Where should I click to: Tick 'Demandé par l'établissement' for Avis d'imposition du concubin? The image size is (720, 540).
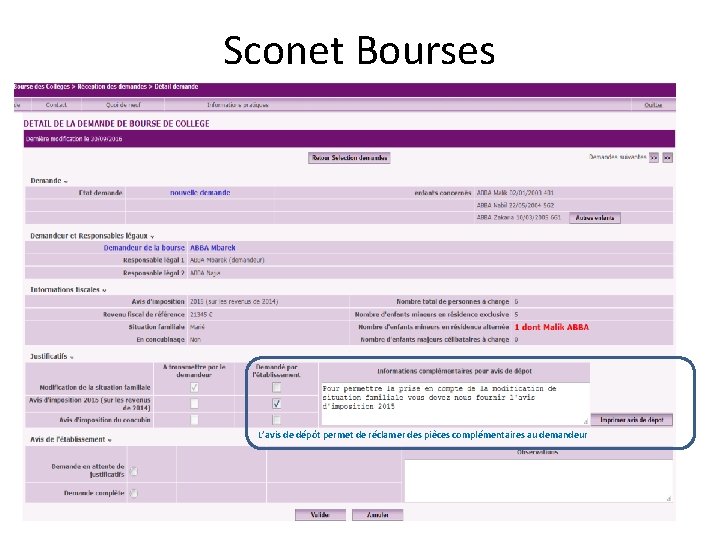(276, 420)
